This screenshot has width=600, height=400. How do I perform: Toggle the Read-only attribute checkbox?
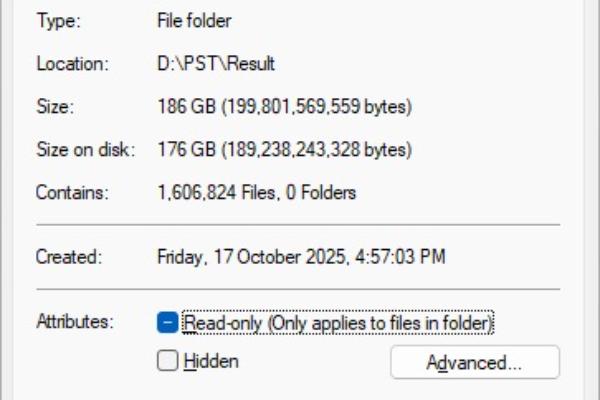point(168,322)
